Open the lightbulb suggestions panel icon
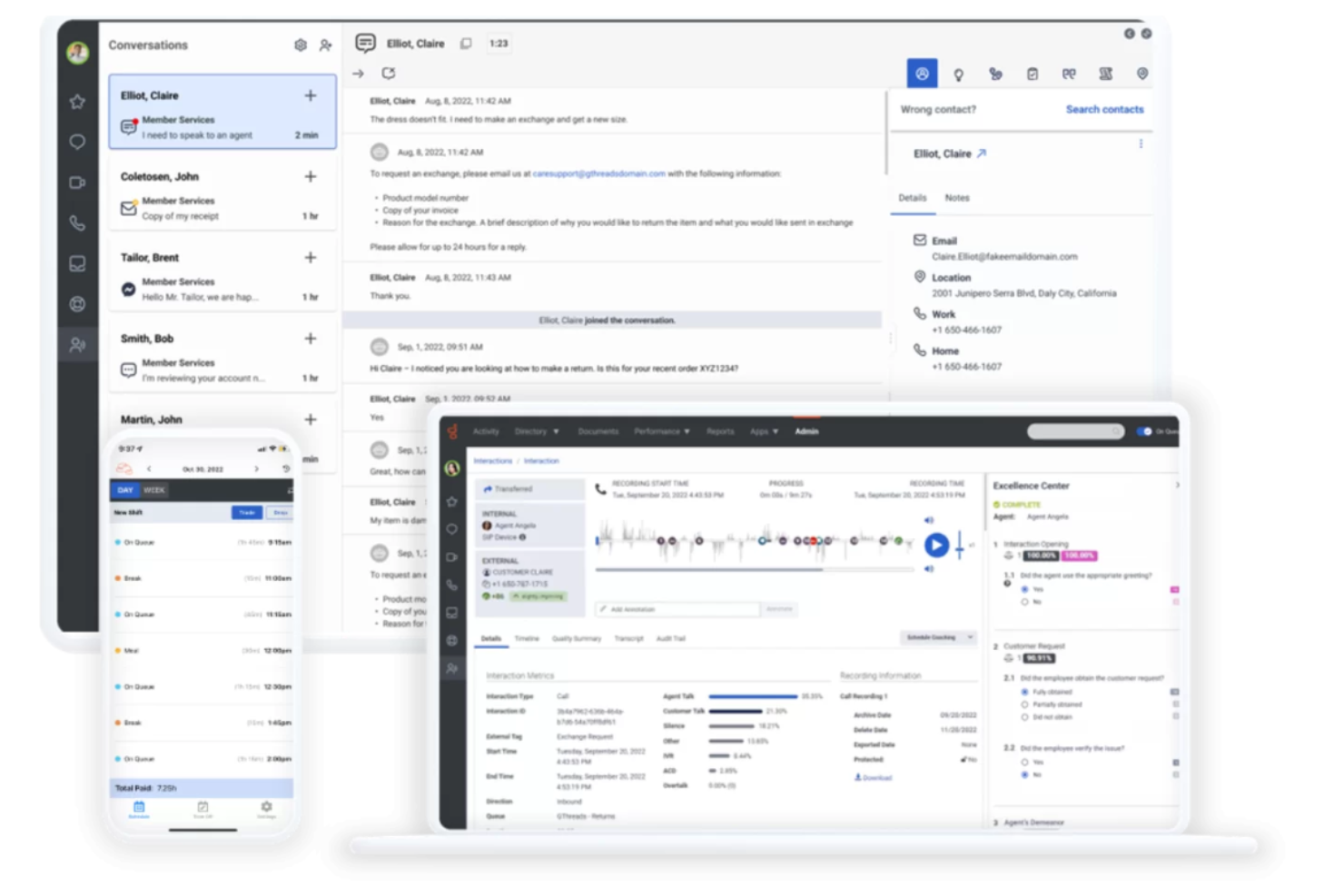 pos(959,74)
